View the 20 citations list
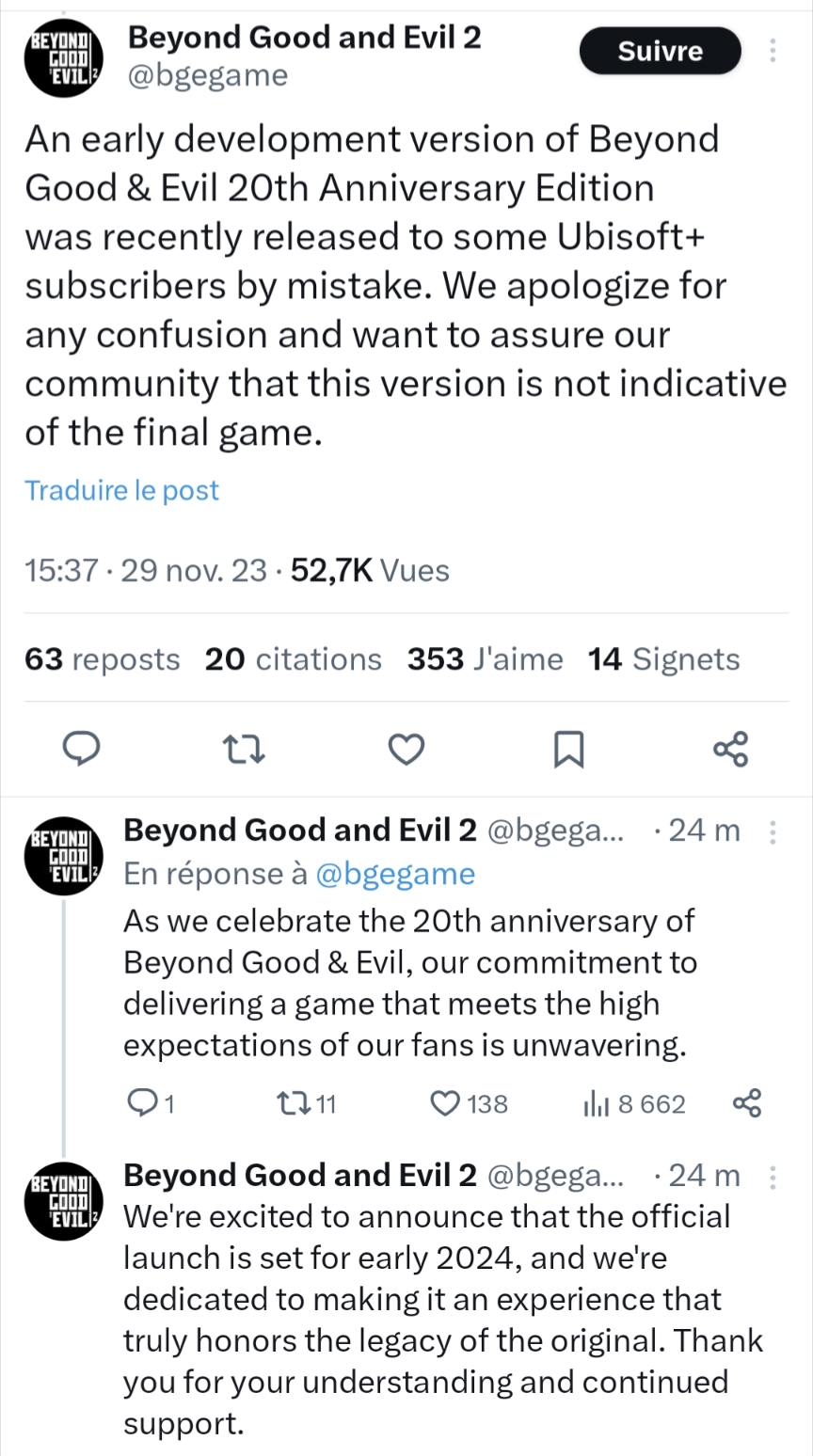 293,659
